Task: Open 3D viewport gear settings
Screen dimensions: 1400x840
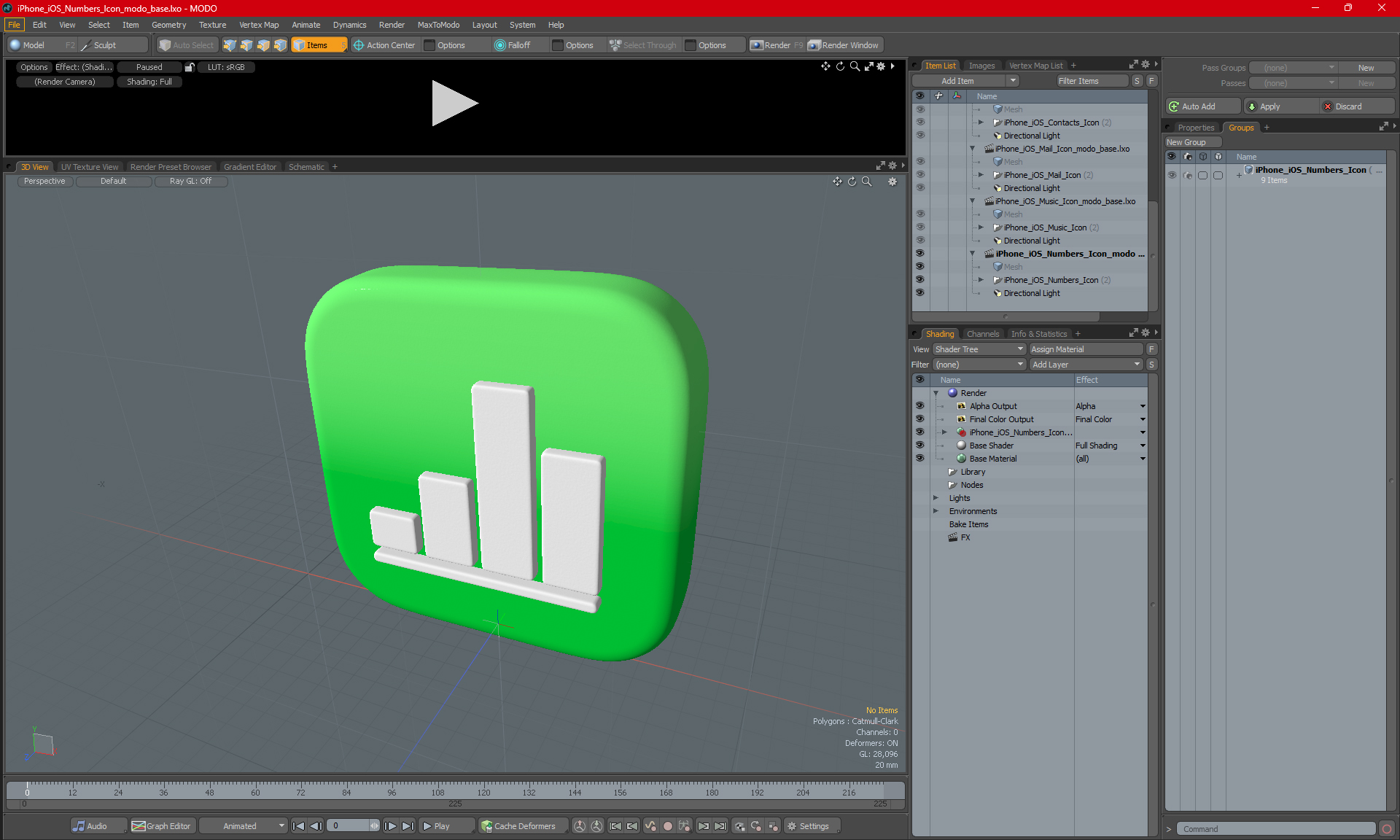Action: tap(892, 182)
